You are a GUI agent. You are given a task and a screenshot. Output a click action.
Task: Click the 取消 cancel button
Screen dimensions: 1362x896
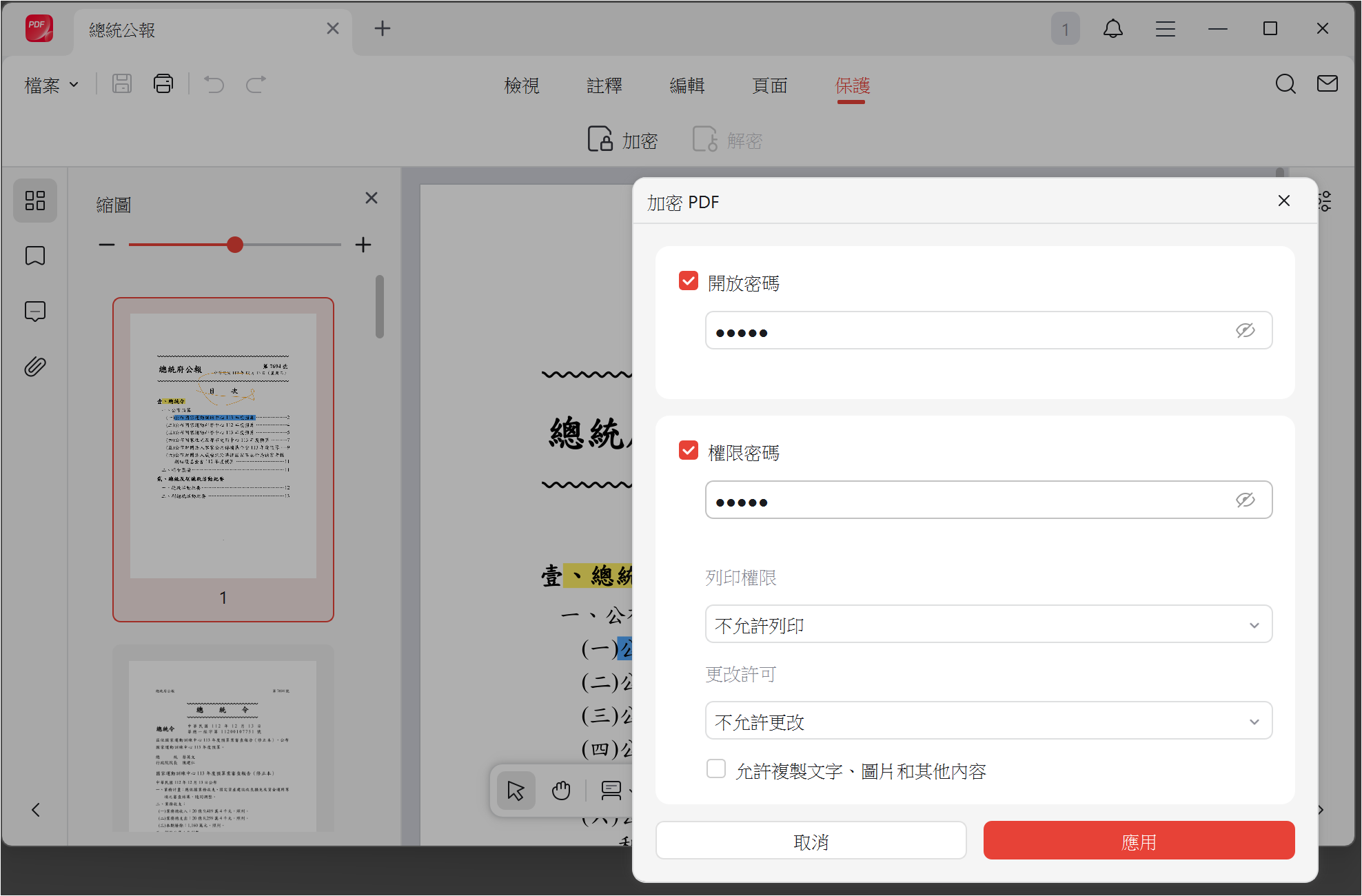point(811,841)
